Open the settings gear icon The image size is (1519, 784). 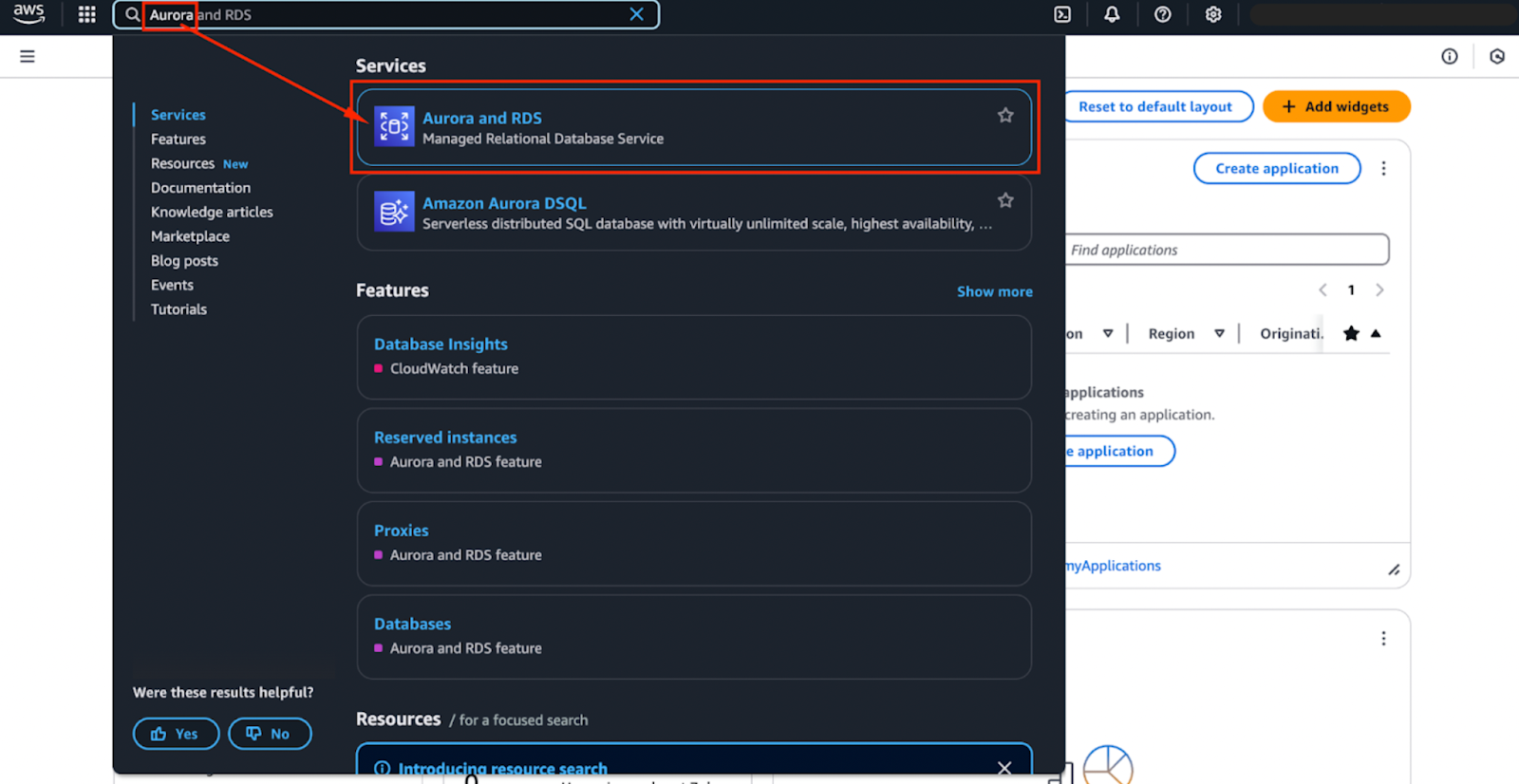pyautogui.click(x=1212, y=14)
